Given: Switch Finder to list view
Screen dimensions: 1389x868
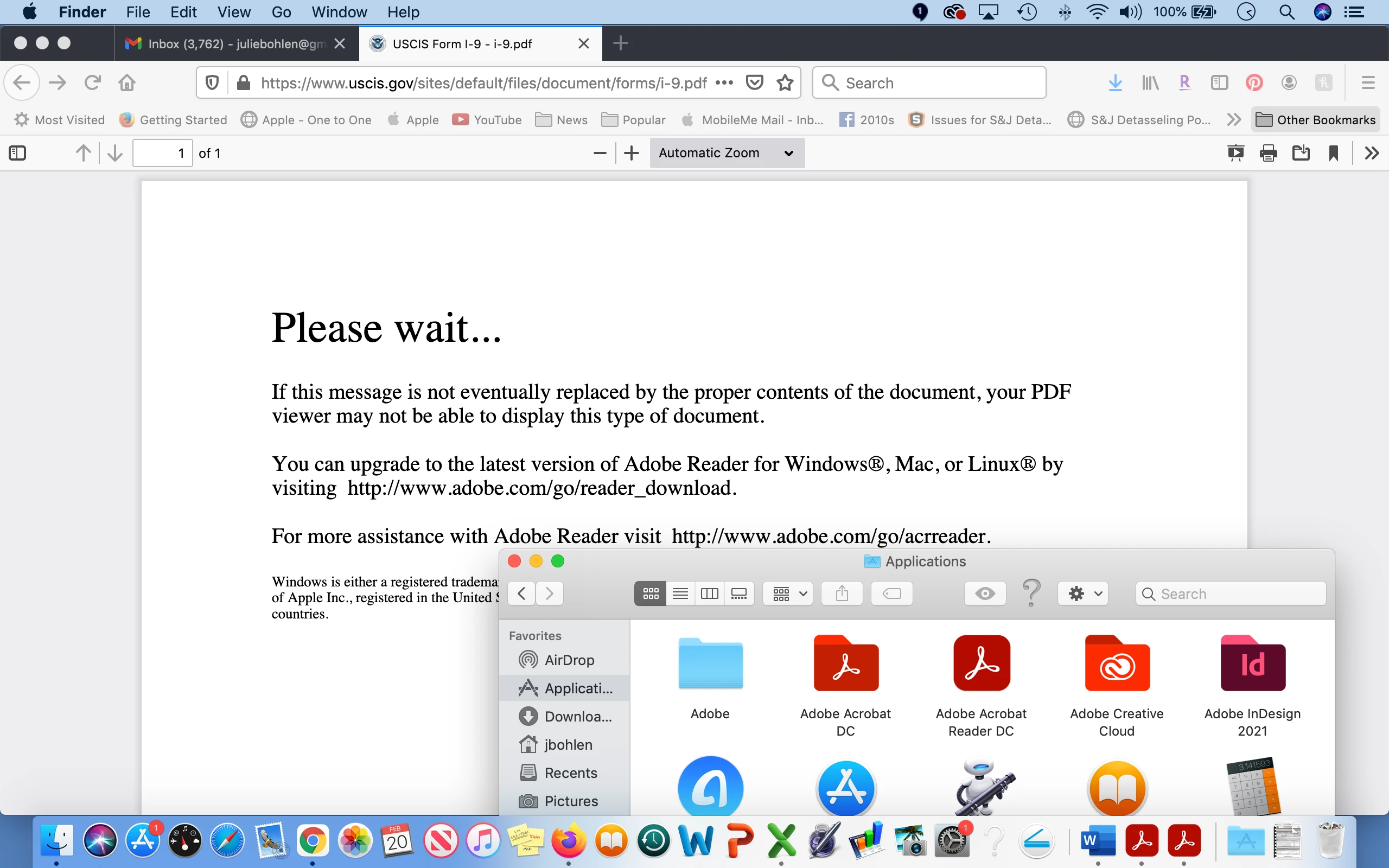Looking at the screenshot, I should point(680,593).
